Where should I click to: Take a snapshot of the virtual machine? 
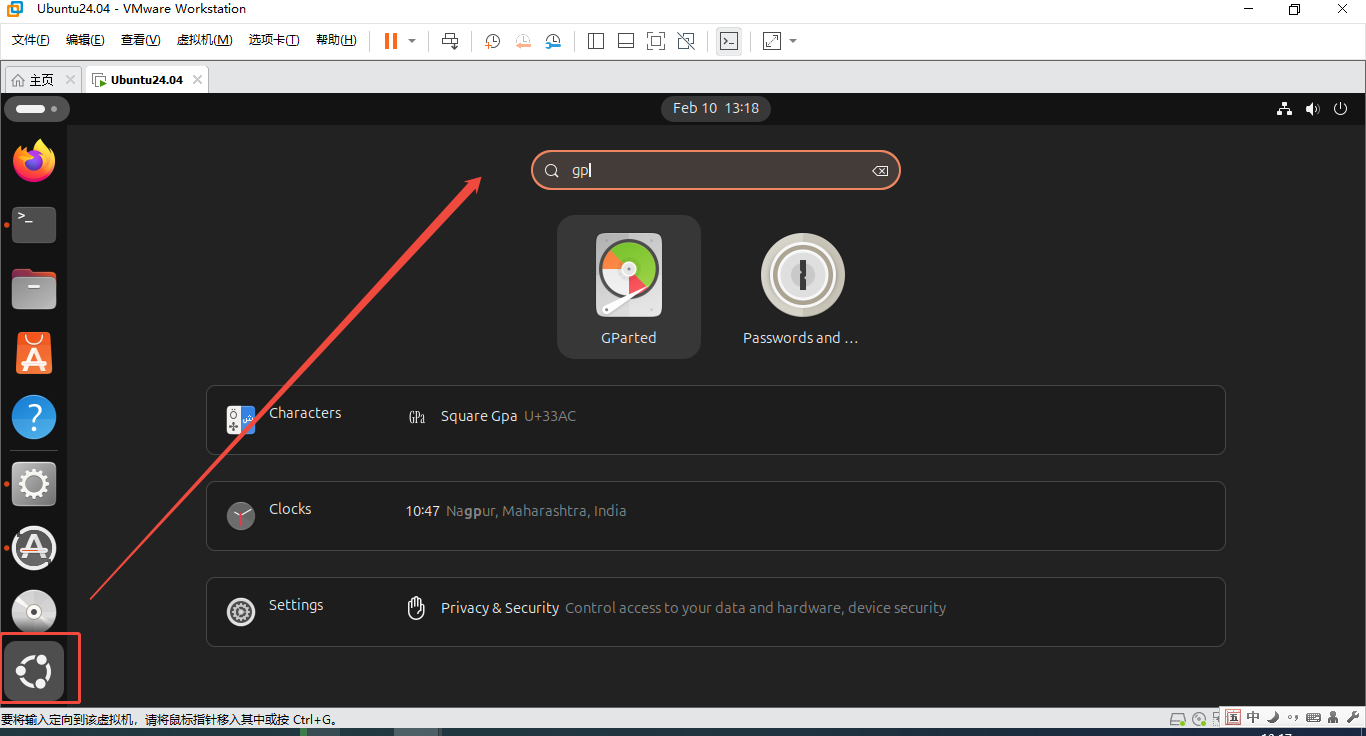[493, 41]
